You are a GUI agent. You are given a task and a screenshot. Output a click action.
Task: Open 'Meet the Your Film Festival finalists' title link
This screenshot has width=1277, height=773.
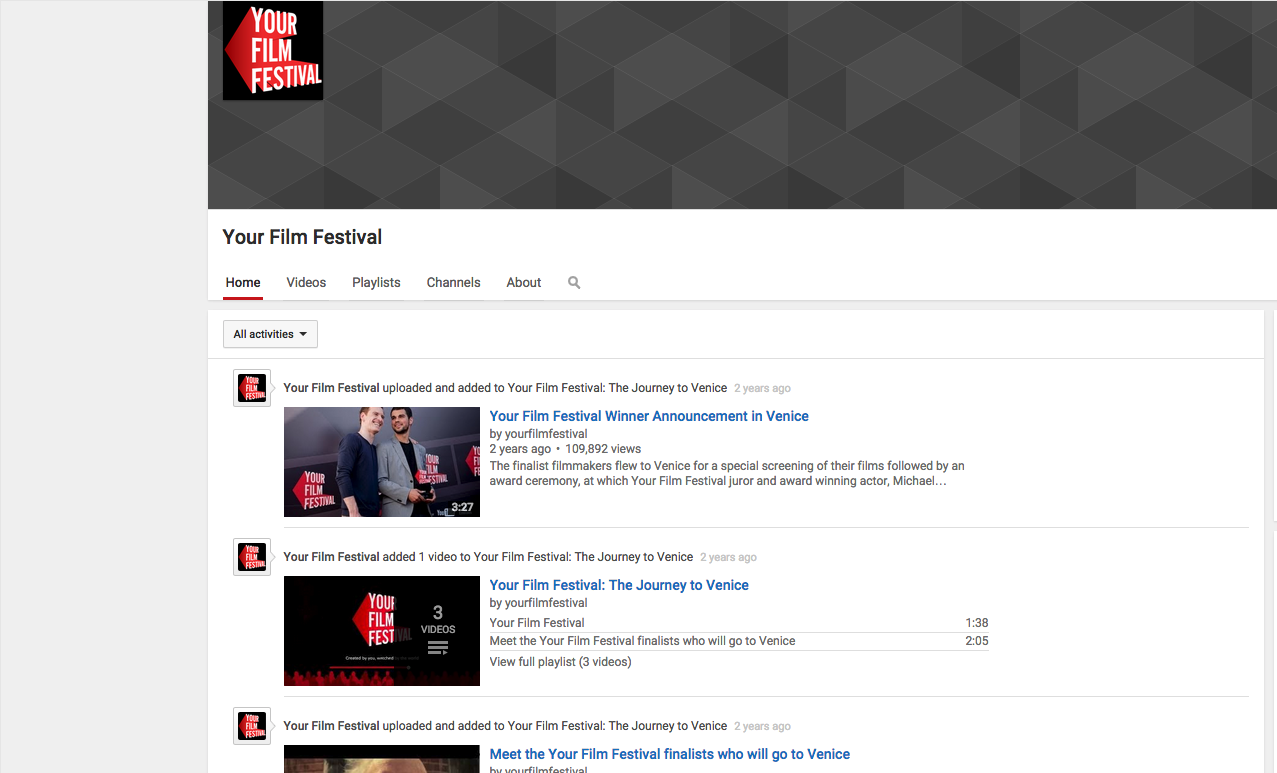point(670,754)
